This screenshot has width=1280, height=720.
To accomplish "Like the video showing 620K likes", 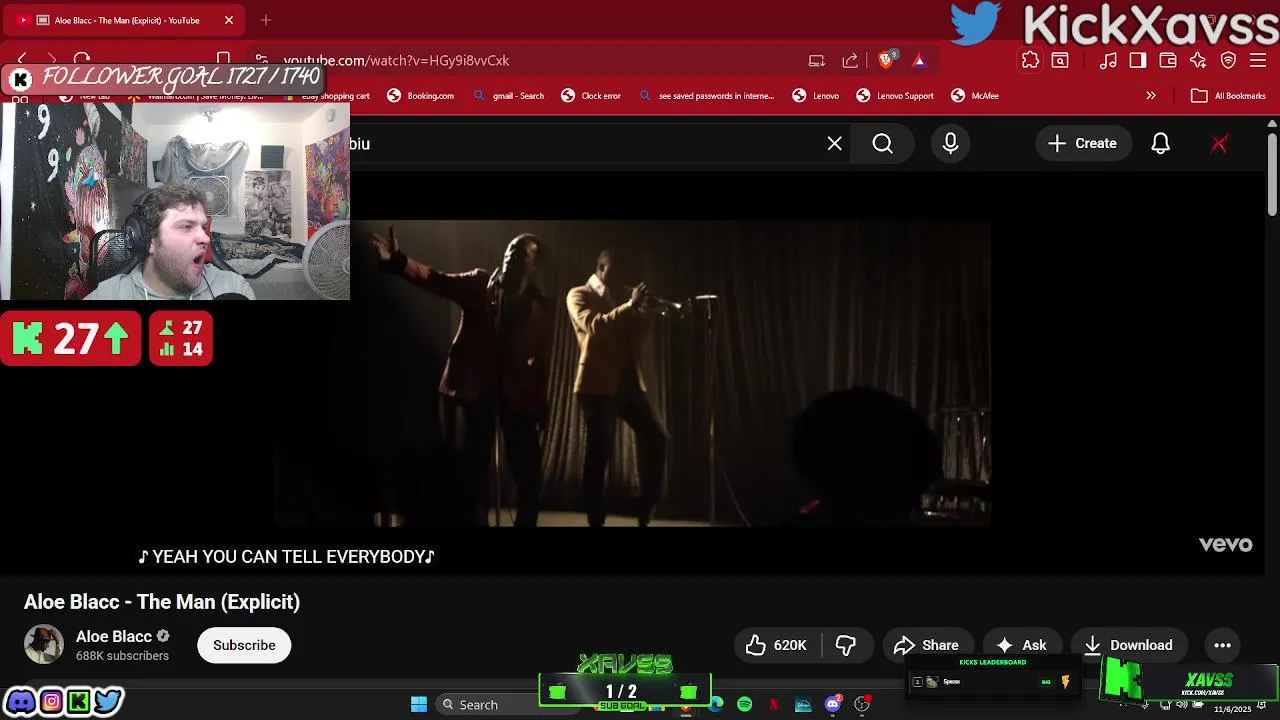I will tap(776, 645).
